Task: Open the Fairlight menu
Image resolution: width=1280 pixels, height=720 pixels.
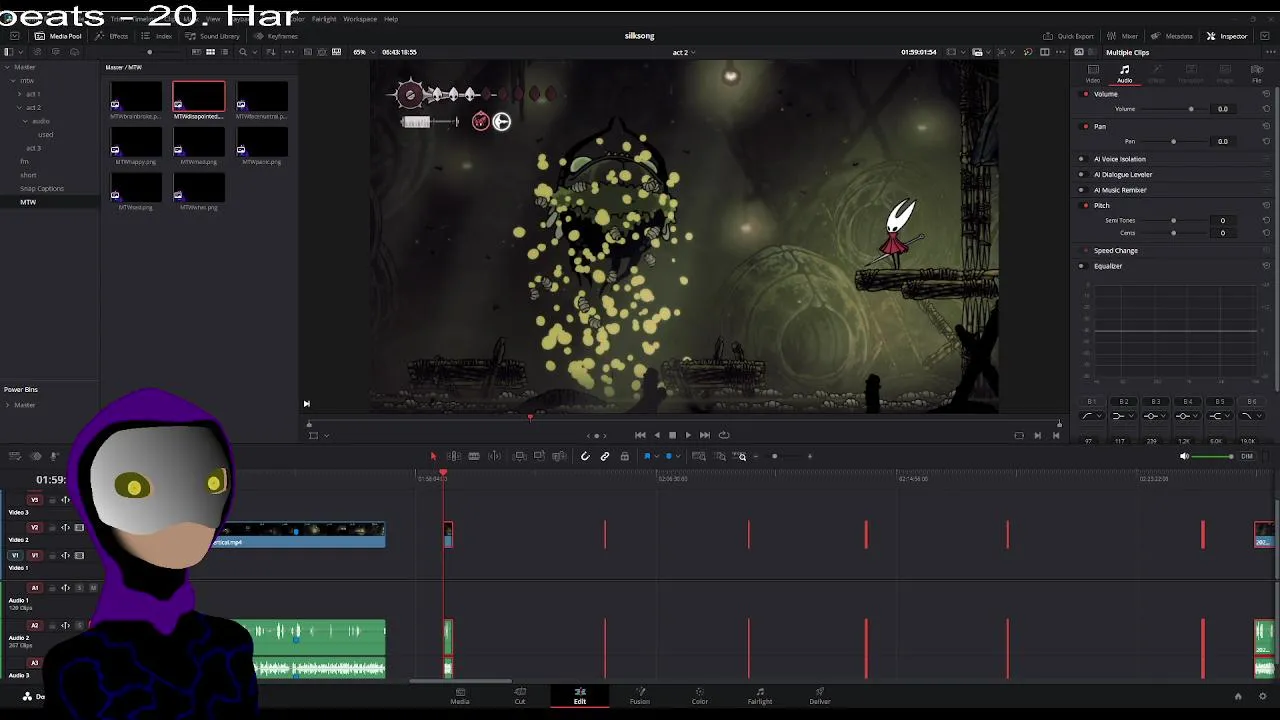Action: pyautogui.click(x=324, y=19)
